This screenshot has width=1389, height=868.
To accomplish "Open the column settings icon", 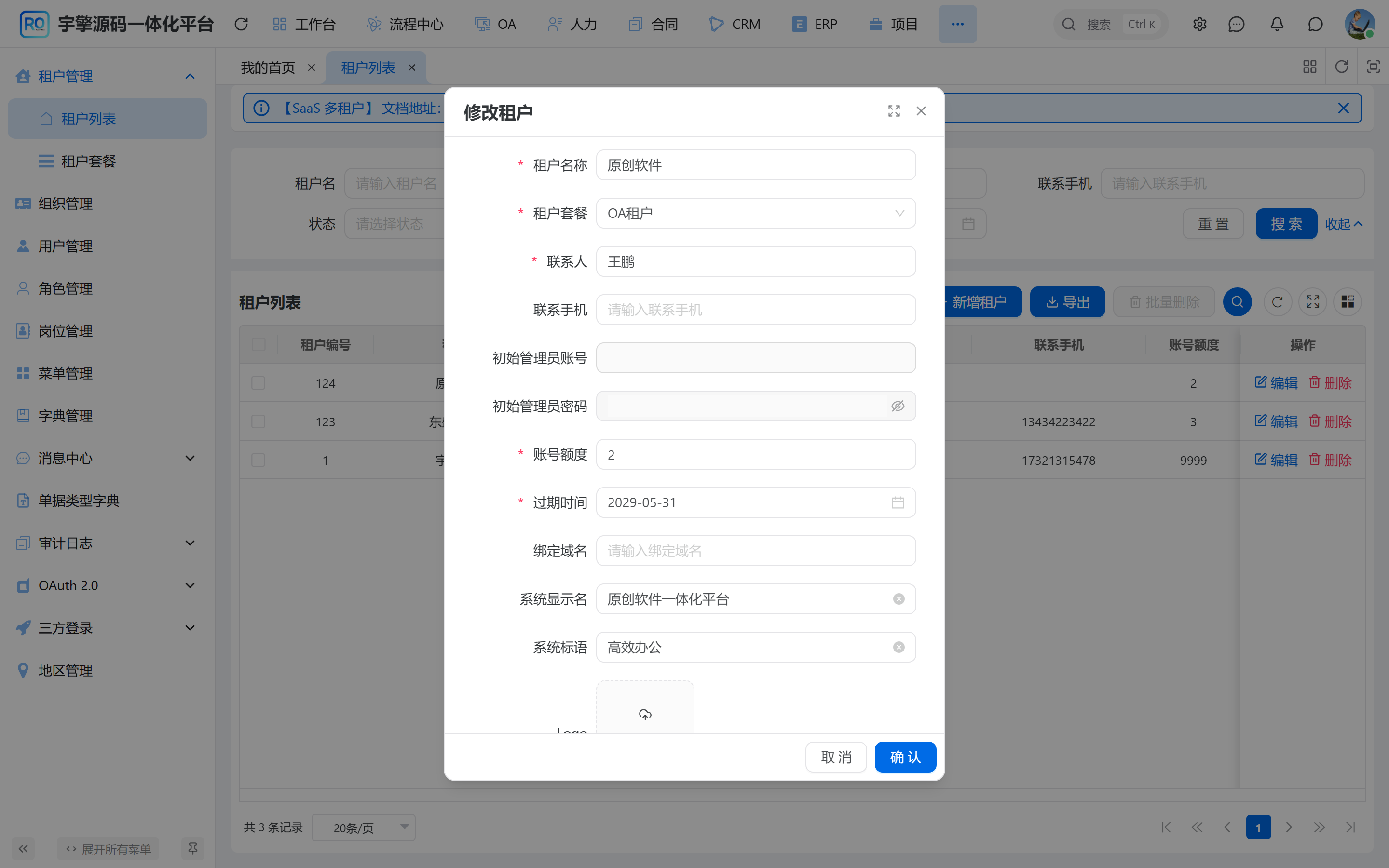I will click(x=1347, y=302).
